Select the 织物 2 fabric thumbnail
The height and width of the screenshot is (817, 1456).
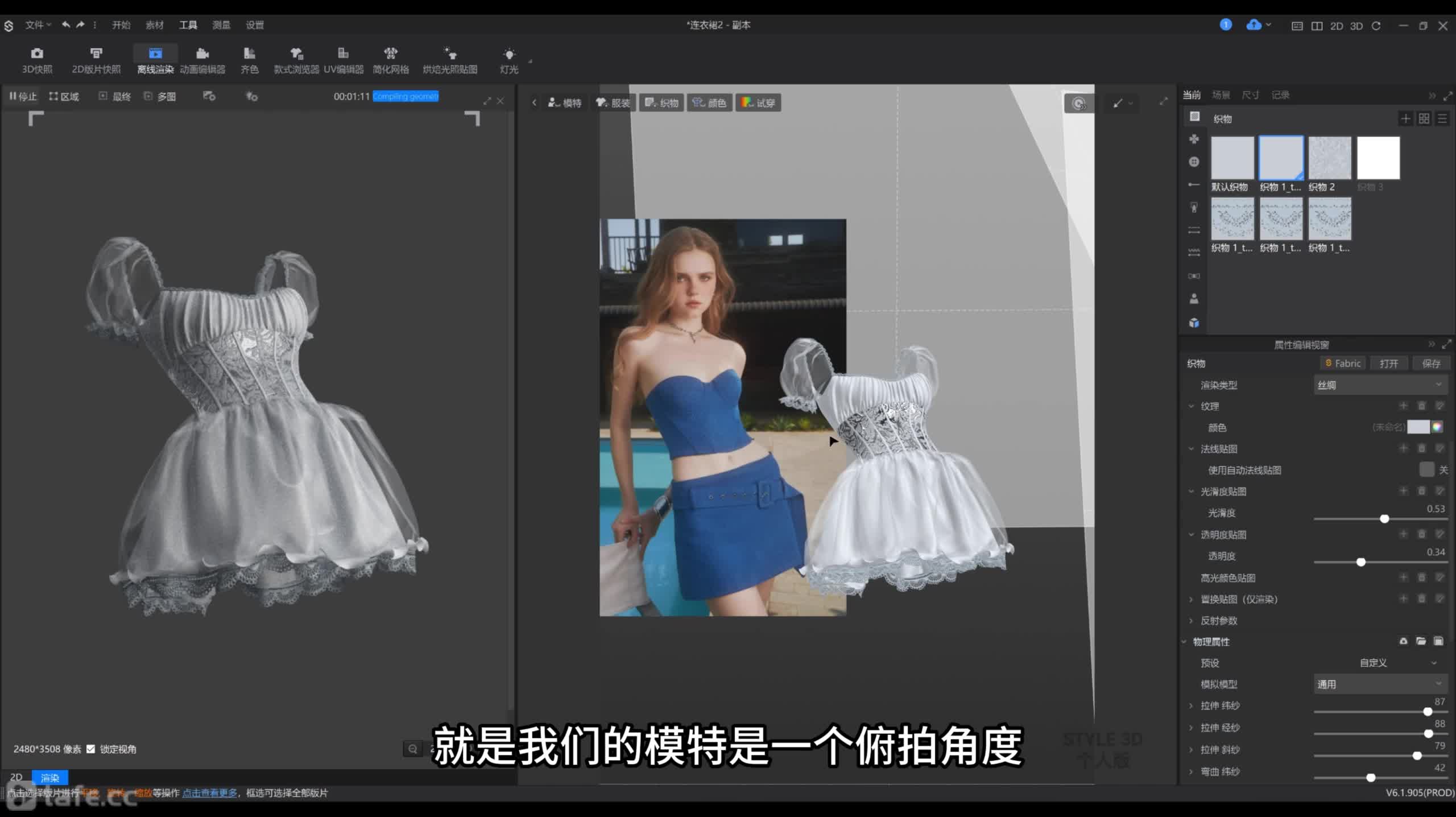1330,158
